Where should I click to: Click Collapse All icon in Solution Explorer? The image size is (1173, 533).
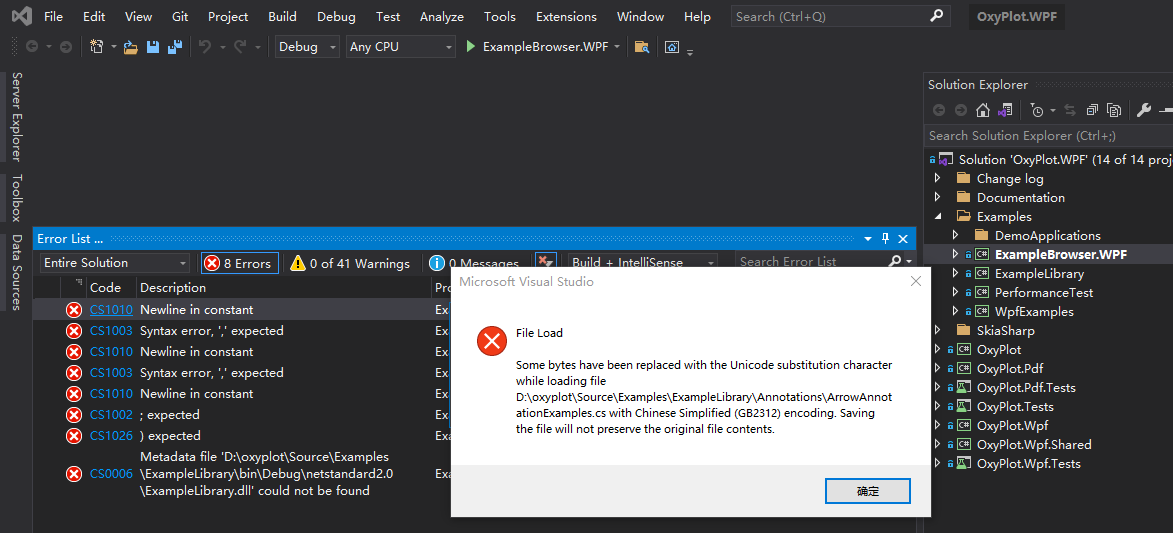pyautogui.click(x=1092, y=111)
